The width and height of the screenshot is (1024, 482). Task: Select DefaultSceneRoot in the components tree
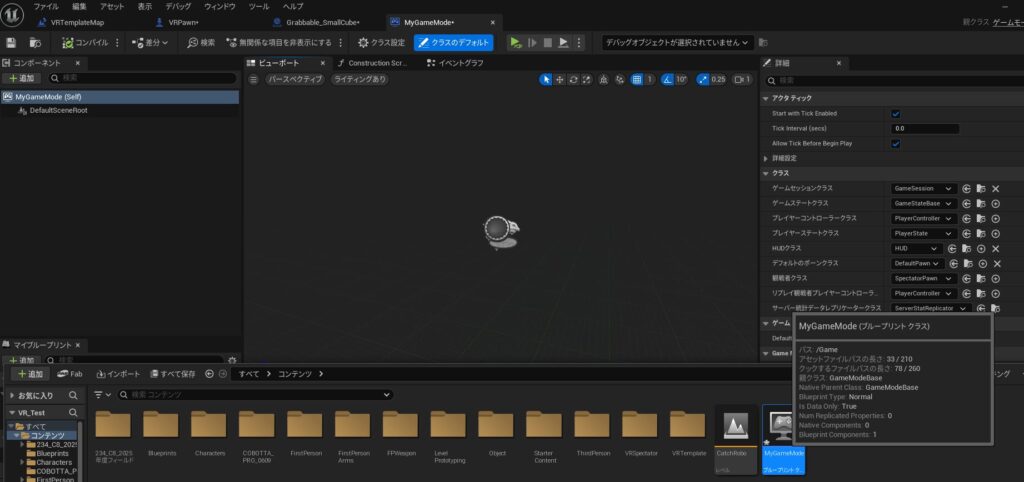(58, 110)
